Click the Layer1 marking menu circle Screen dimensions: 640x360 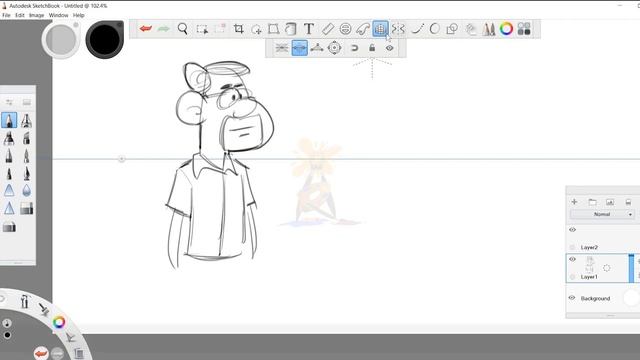(607, 268)
